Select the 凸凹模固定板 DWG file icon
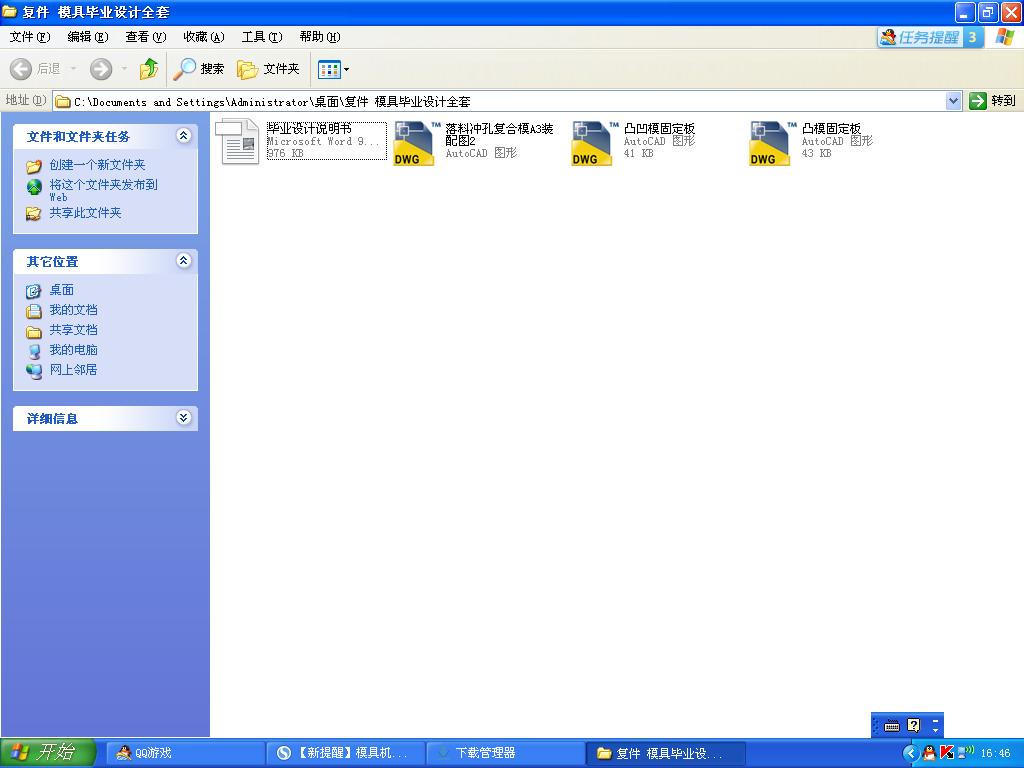Image resolution: width=1024 pixels, height=768 pixels. point(594,143)
